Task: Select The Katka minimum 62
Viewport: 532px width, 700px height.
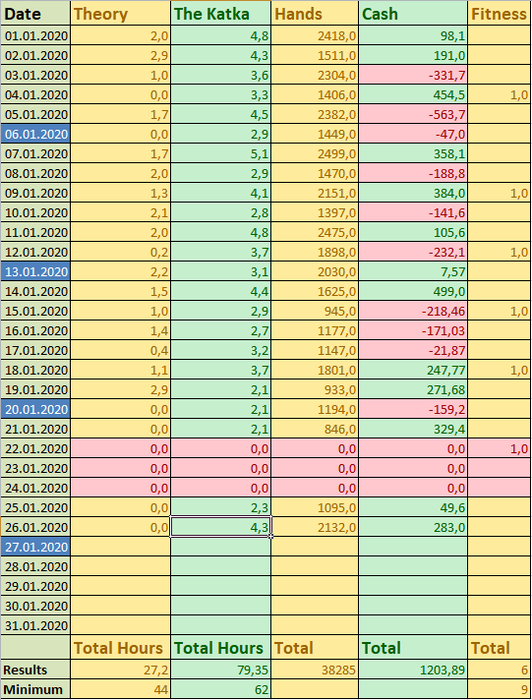Action: 220,689
